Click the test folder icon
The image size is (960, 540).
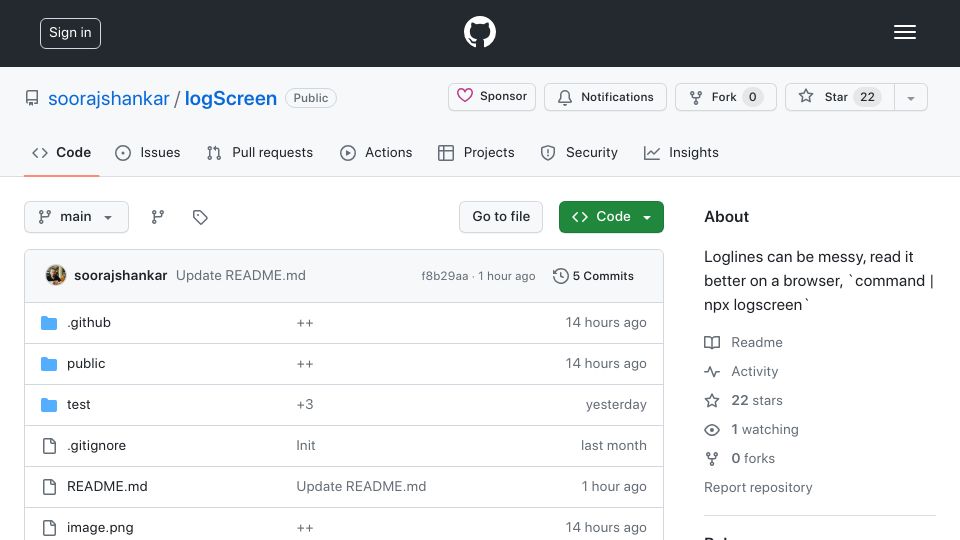click(x=49, y=405)
